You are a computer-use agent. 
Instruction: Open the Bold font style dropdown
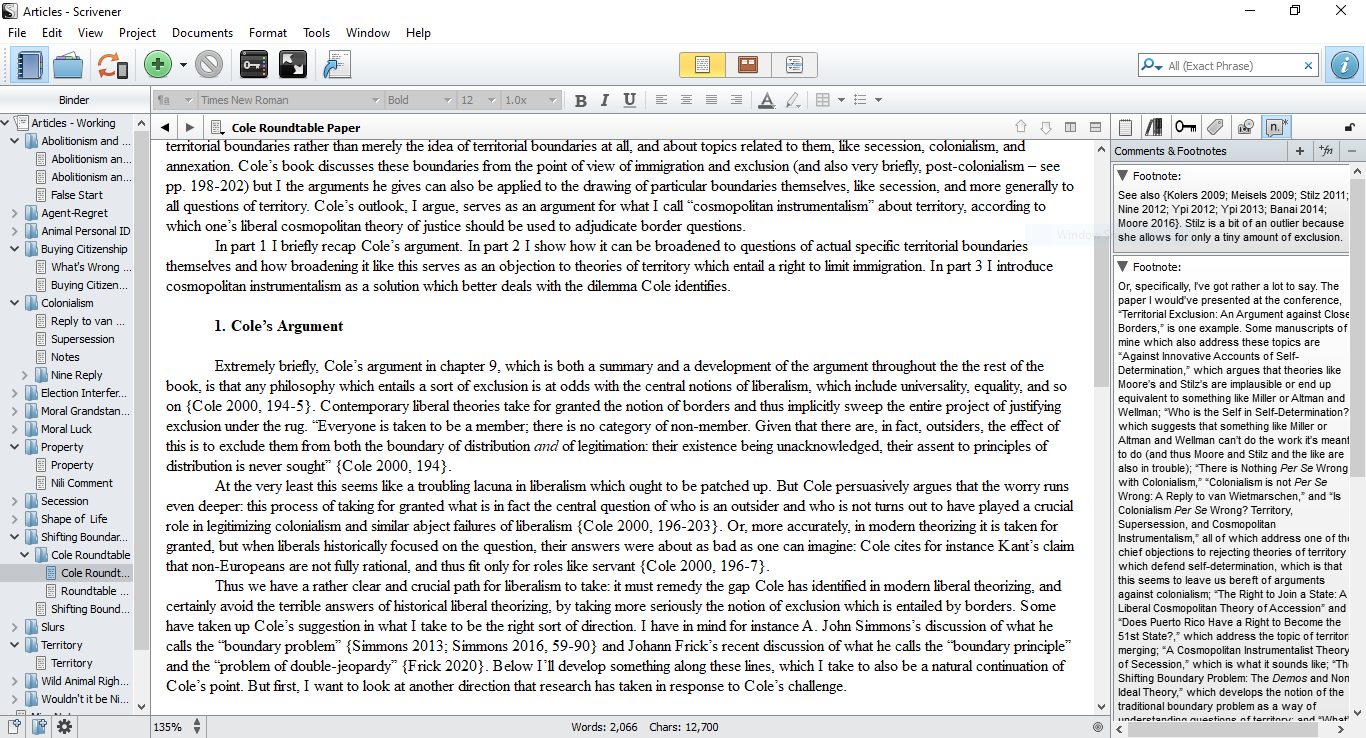click(x=420, y=100)
